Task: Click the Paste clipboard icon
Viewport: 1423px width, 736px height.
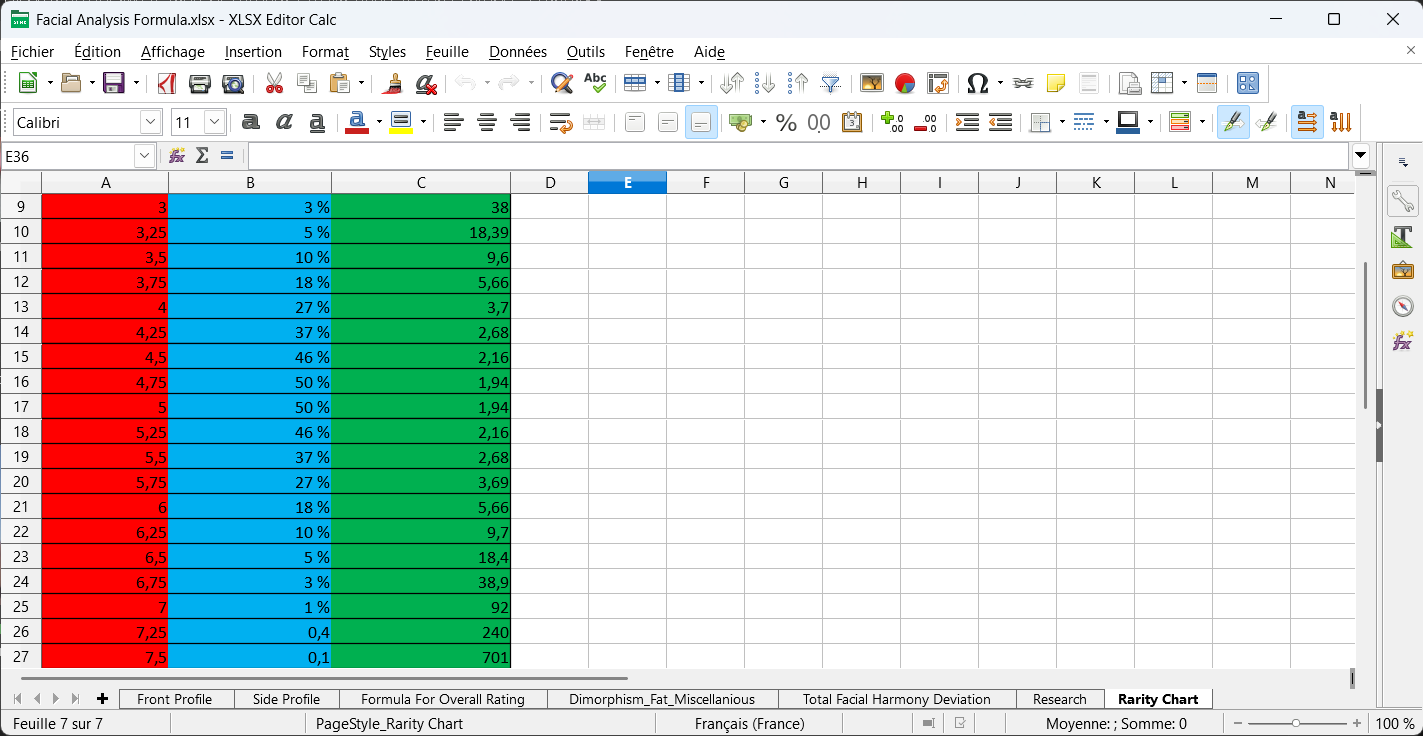Action: [x=340, y=83]
